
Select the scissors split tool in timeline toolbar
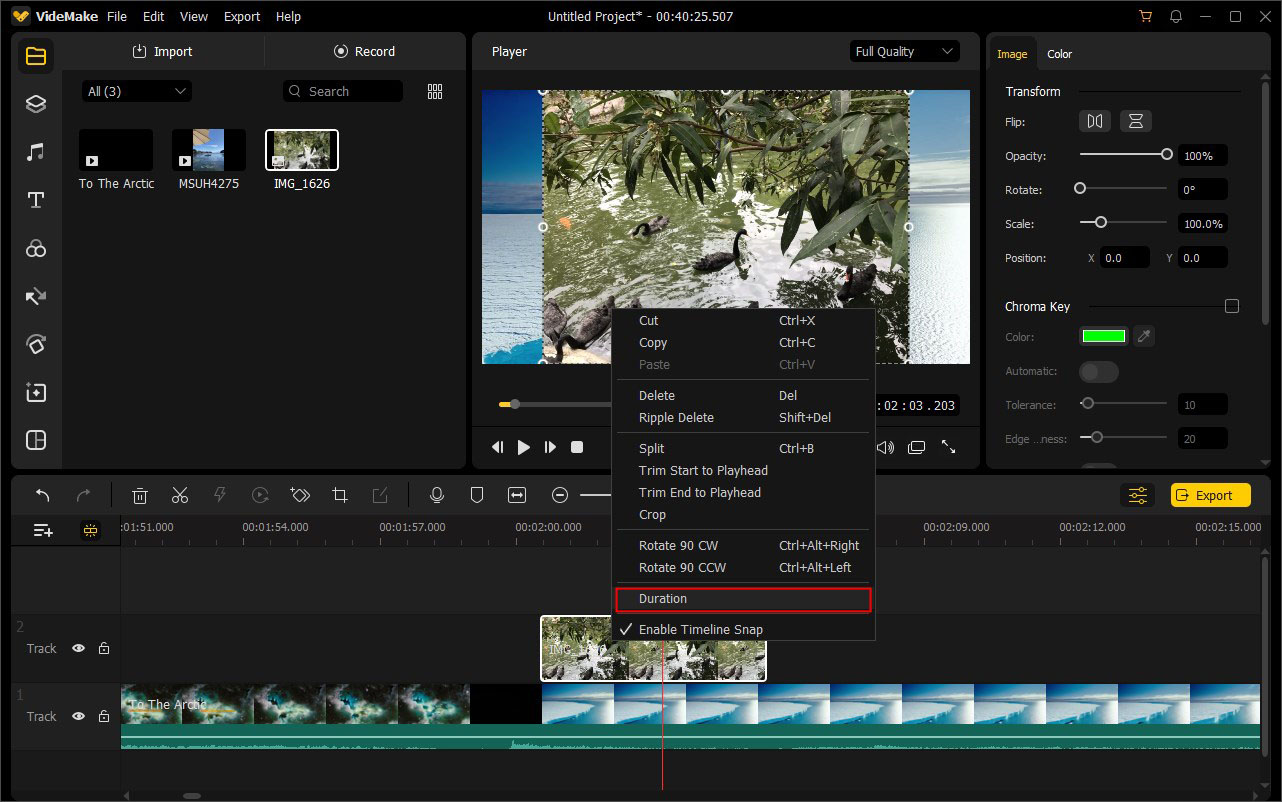[179, 494]
